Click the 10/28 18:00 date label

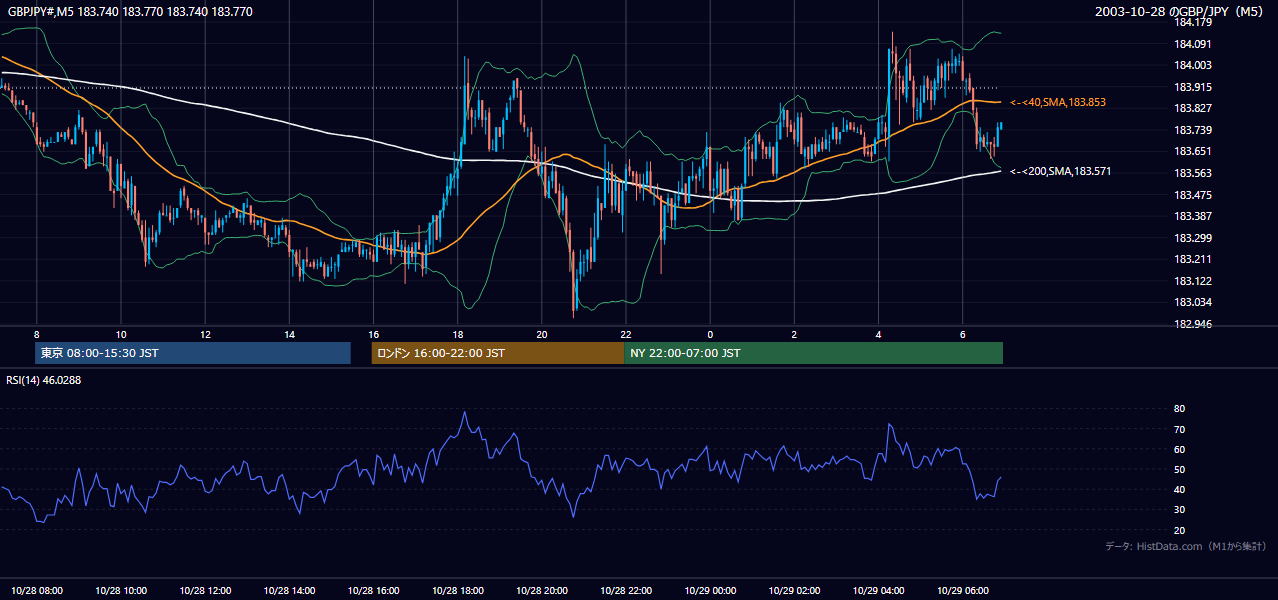457,590
